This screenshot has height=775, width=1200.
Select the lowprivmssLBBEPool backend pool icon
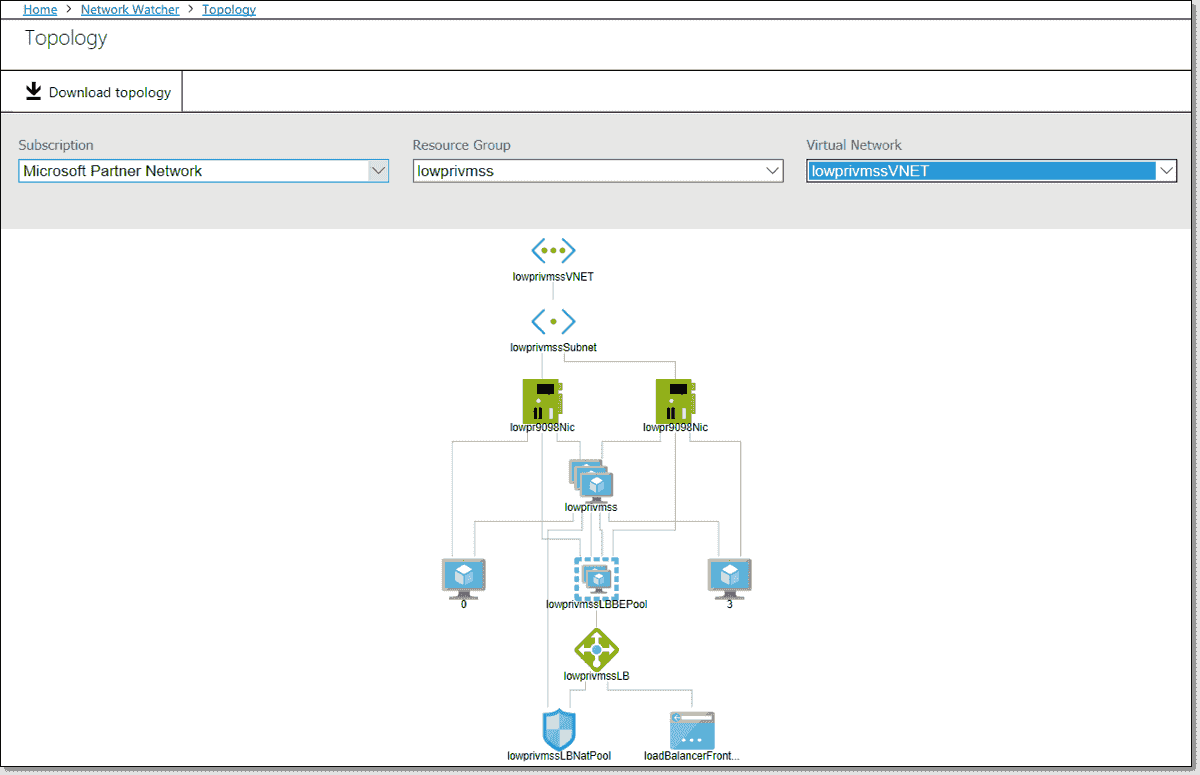597,577
